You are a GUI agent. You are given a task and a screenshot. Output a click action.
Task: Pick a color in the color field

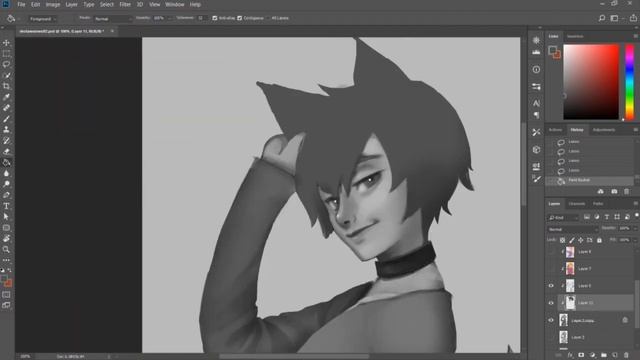(x=591, y=82)
